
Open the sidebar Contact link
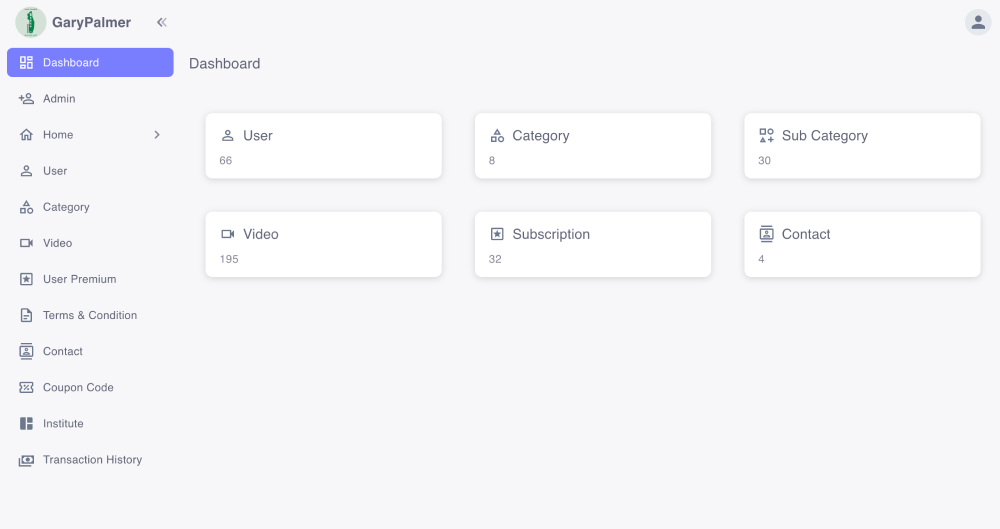point(62,351)
